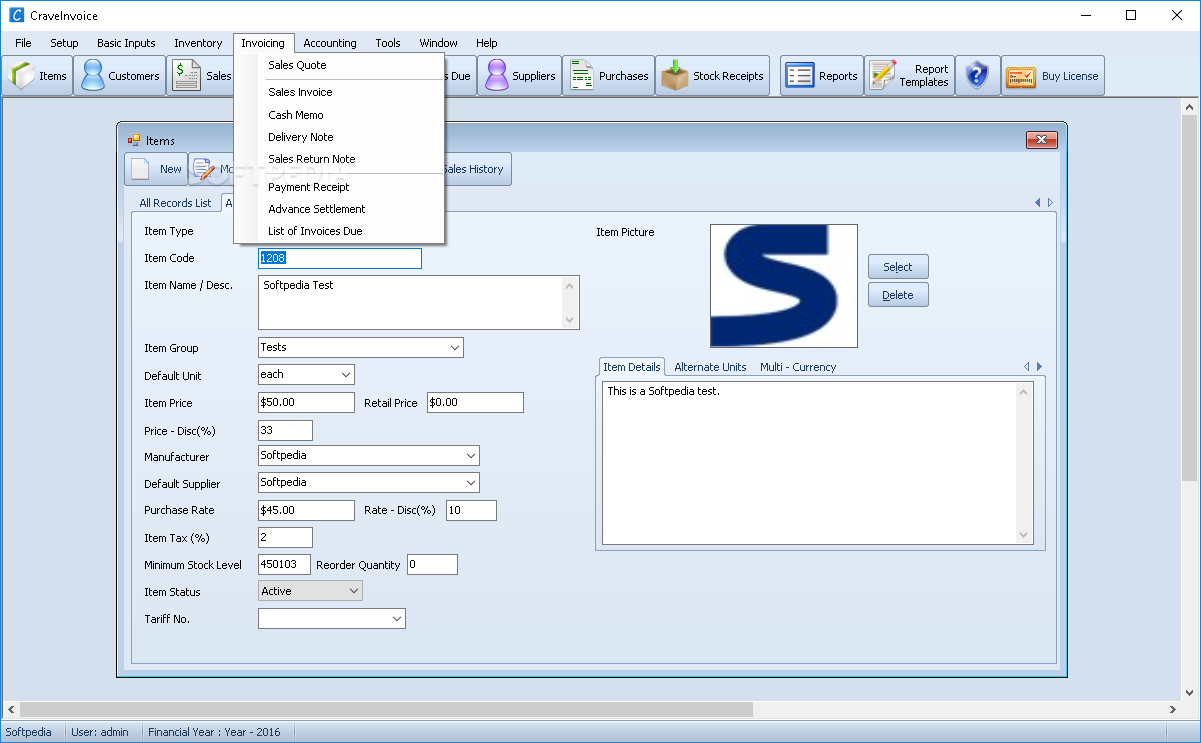Viewport: 1201px width, 743px height.
Task: Open the Suppliers toolbar icon
Action: [497, 76]
